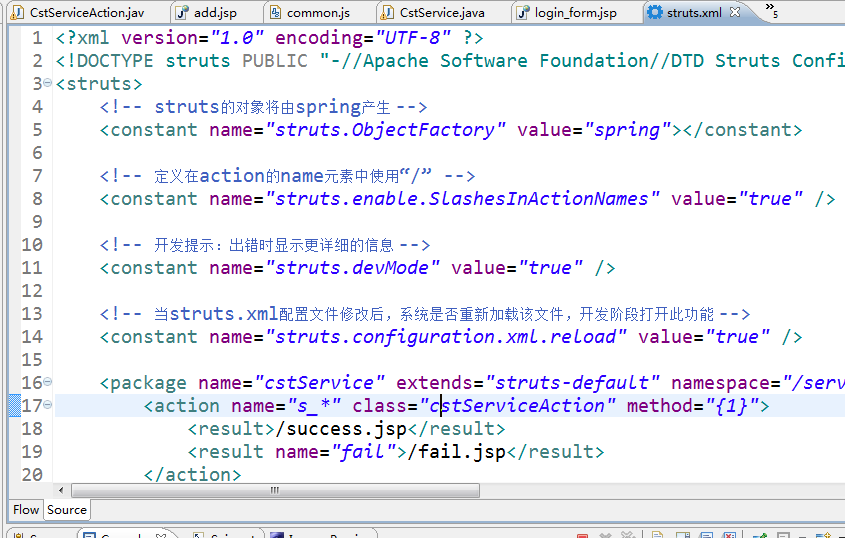The image size is (845, 538).
Task: Click the value "true" on line 8
Action: pos(771,199)
